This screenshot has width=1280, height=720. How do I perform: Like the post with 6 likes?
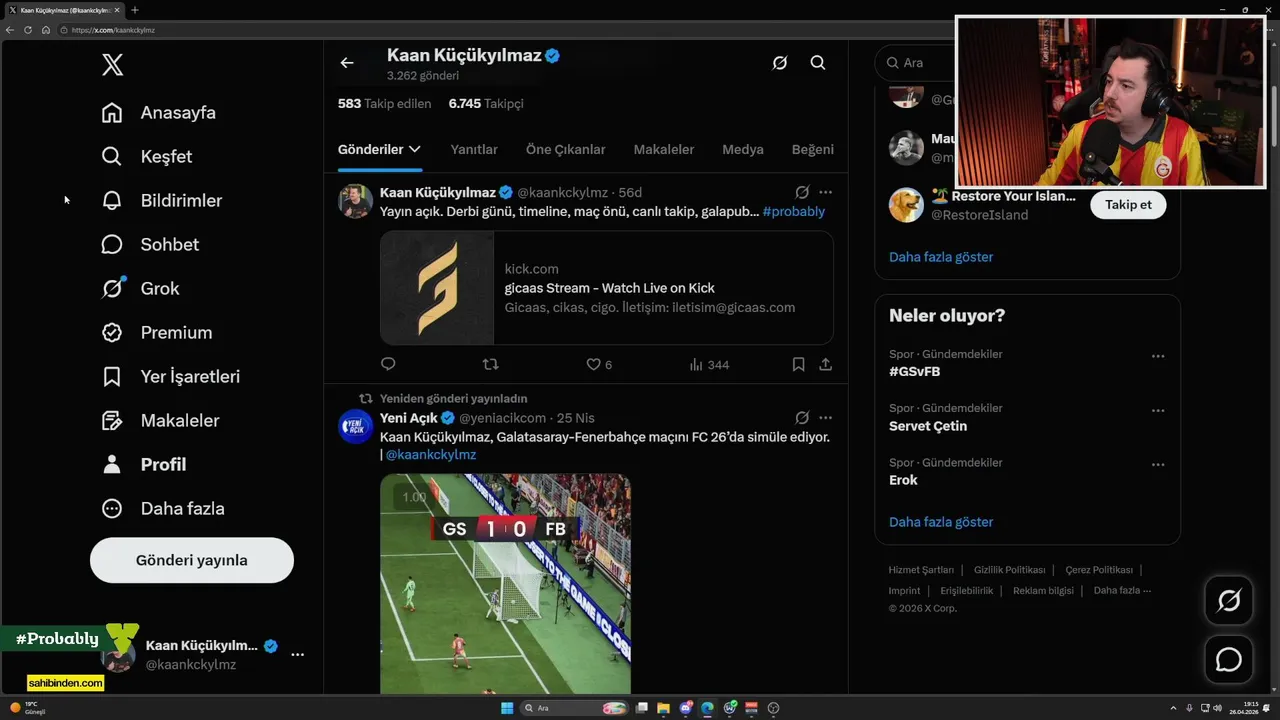tap(599, 365)
